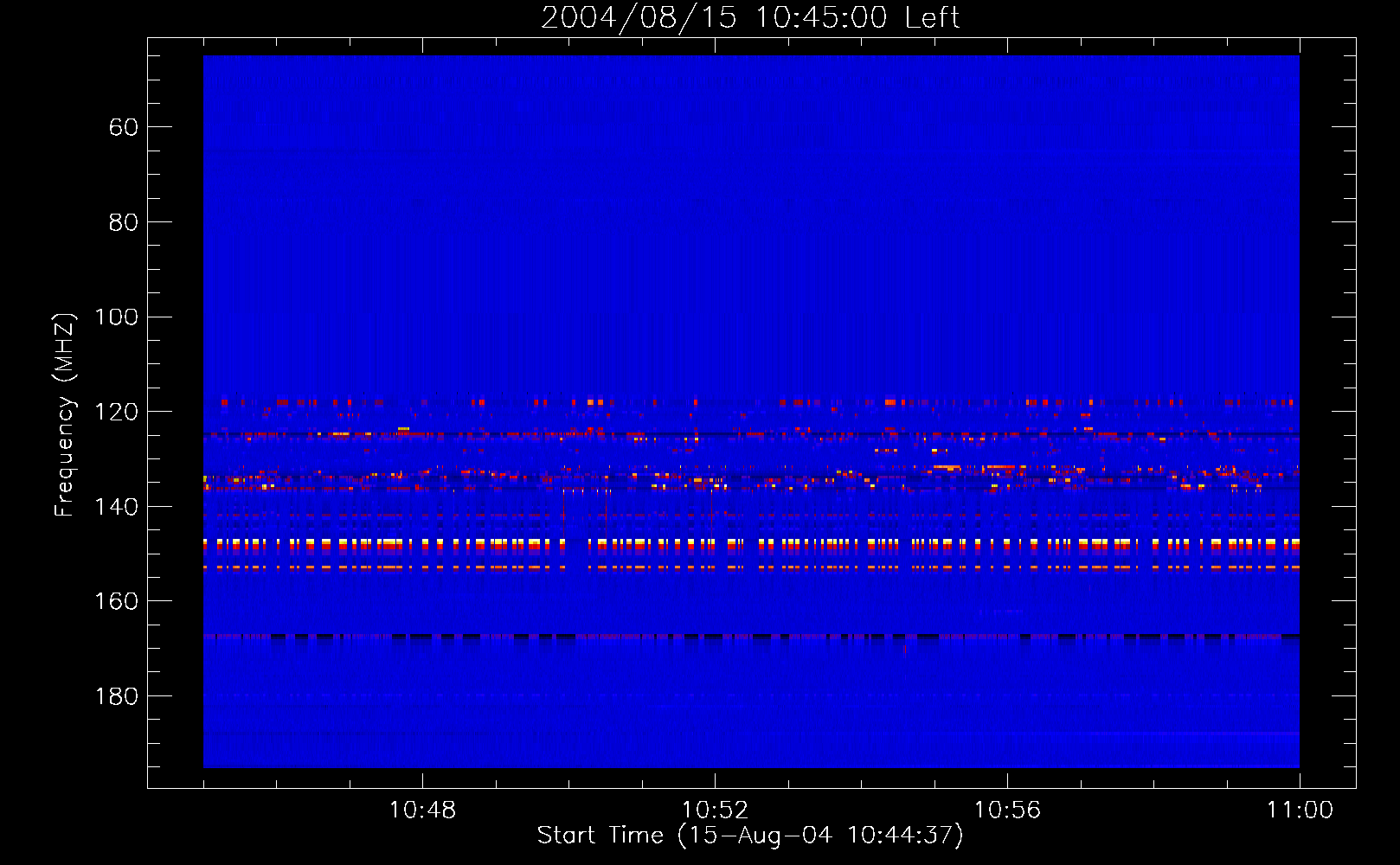The width and height of the screenshot is (1400, 865).
Task: Click the 'Start Time (15-Aug-04 10:44:37)' label
Action: (750, 836)
